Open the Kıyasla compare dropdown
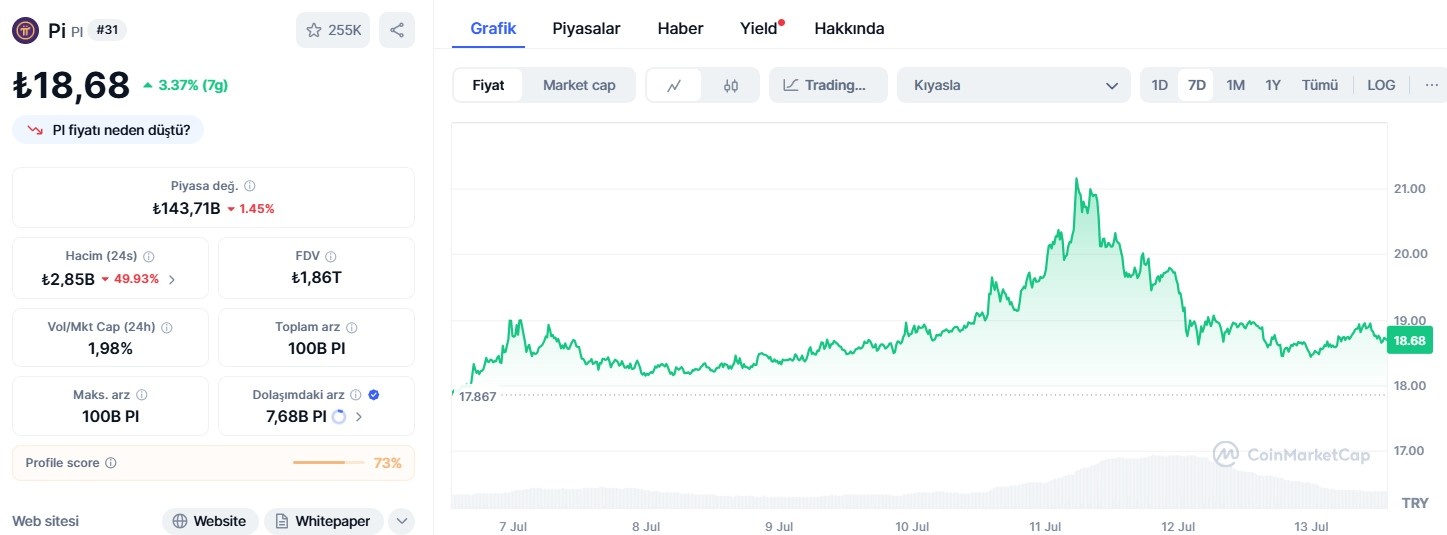Screen dimensions: 1447x535 click(x=1014, y=85)
